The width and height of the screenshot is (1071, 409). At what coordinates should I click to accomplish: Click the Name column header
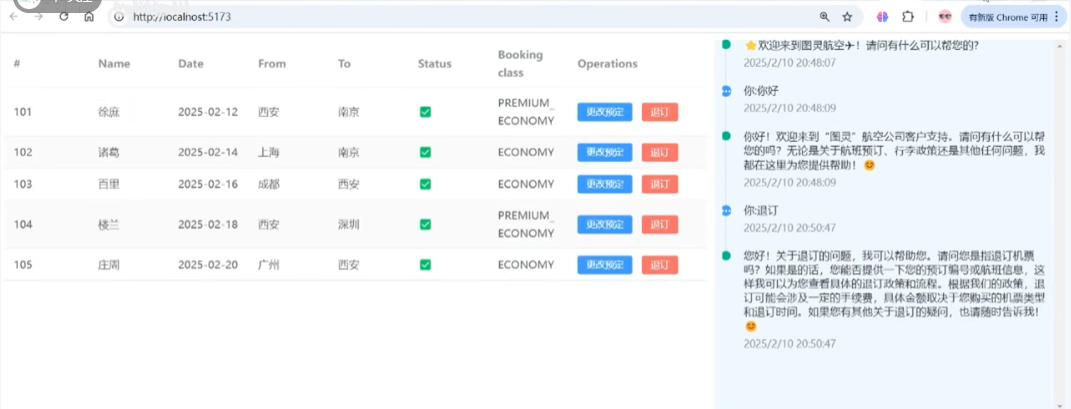[x=114, y=64]
